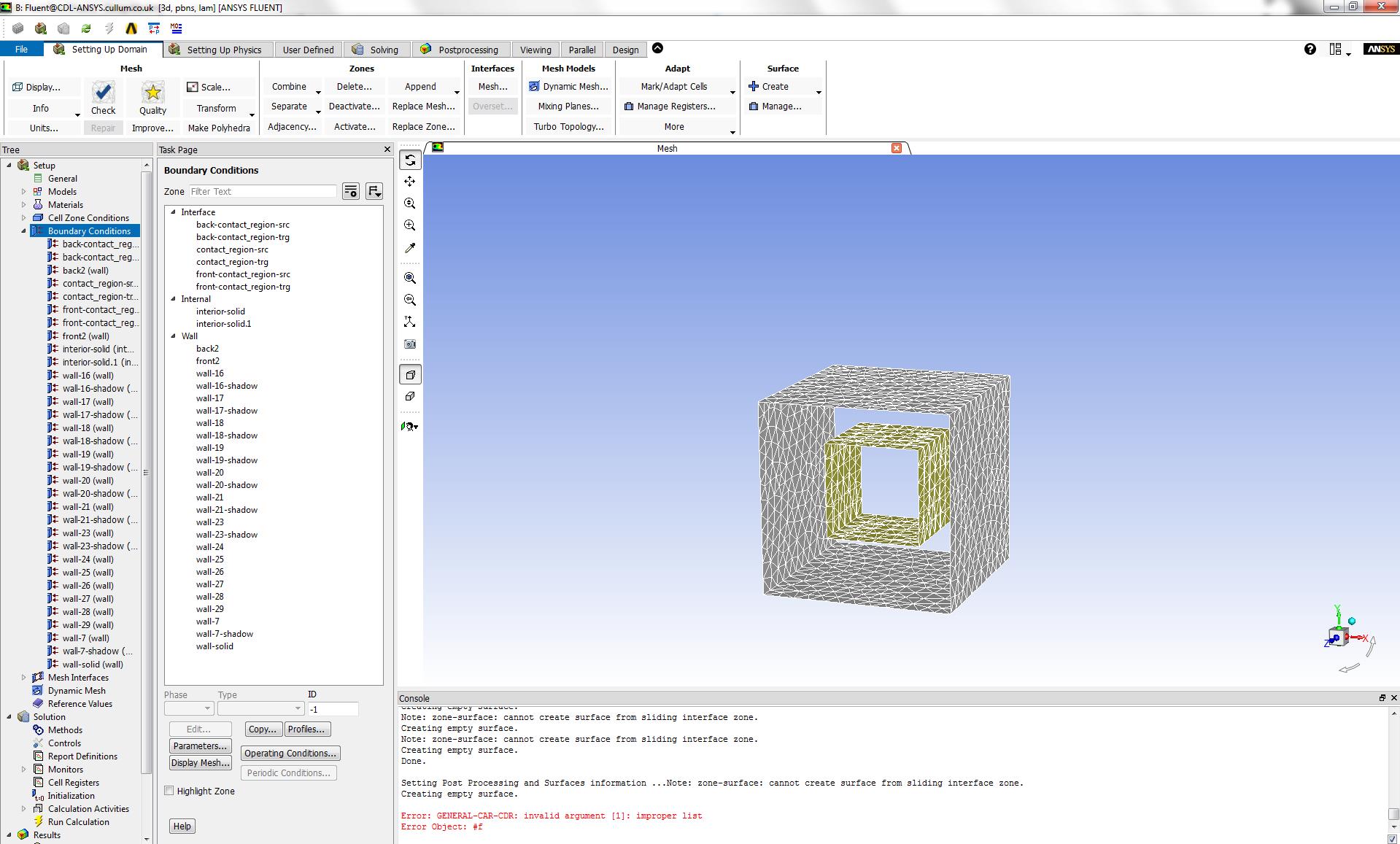Screen dimensions: 1400x844
Task: Click the Parameters... button
Action: pyautogui.click(x=201, y=746)
